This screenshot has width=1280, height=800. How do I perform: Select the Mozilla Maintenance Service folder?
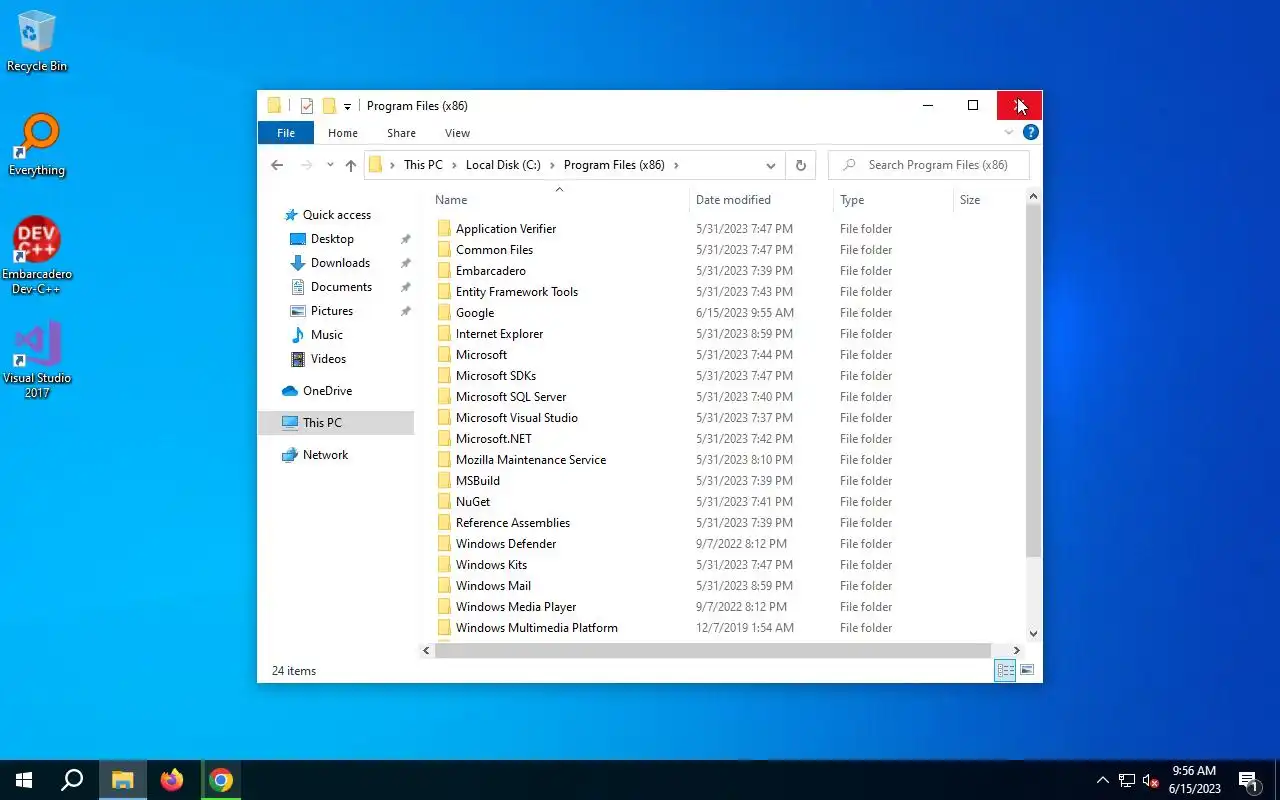point(530,460)
